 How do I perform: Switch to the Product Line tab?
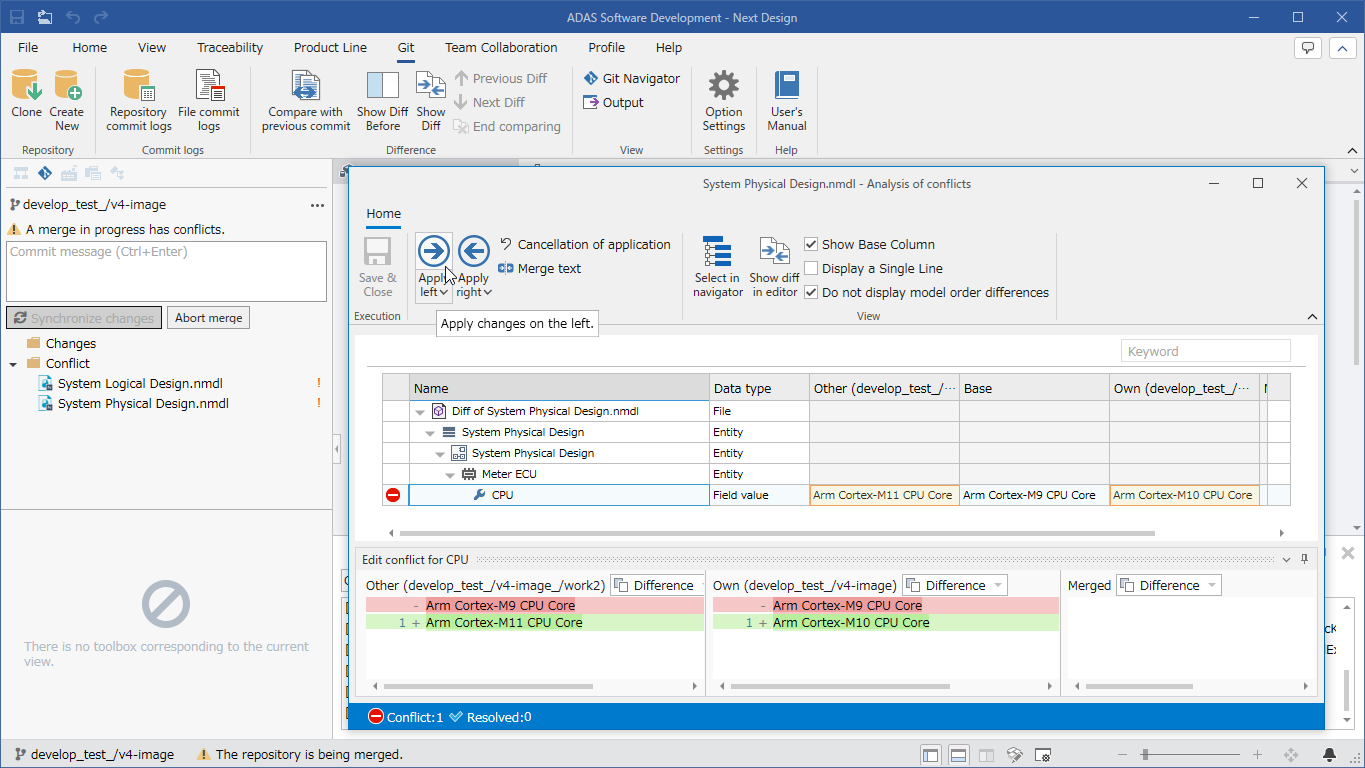[330, 47]
